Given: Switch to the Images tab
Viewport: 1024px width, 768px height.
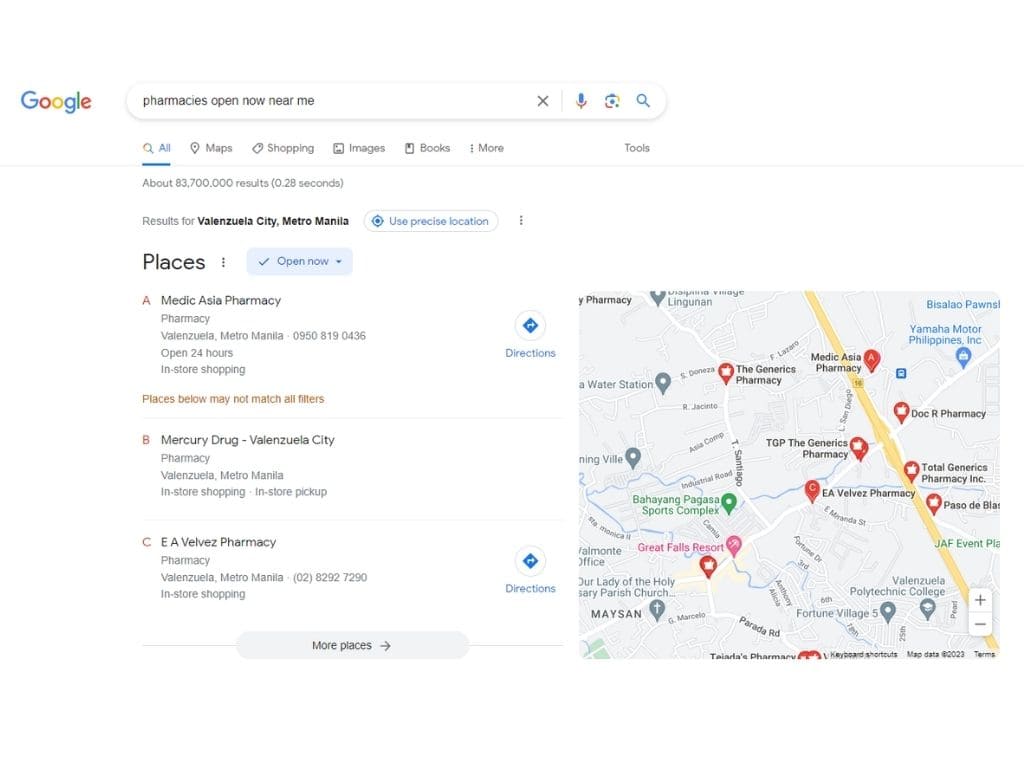Looking at the screenshot, I should [359, 148].
